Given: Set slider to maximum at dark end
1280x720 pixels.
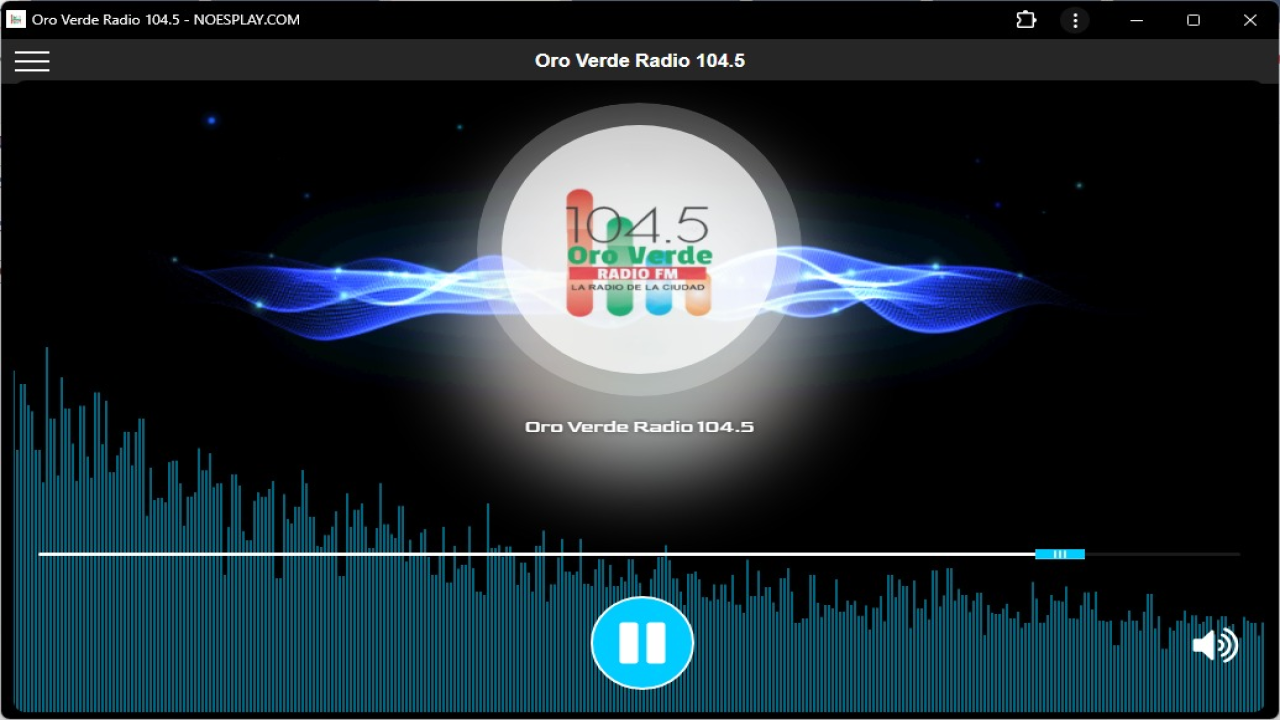Looking at the screenshot, I should point(1237,554).
